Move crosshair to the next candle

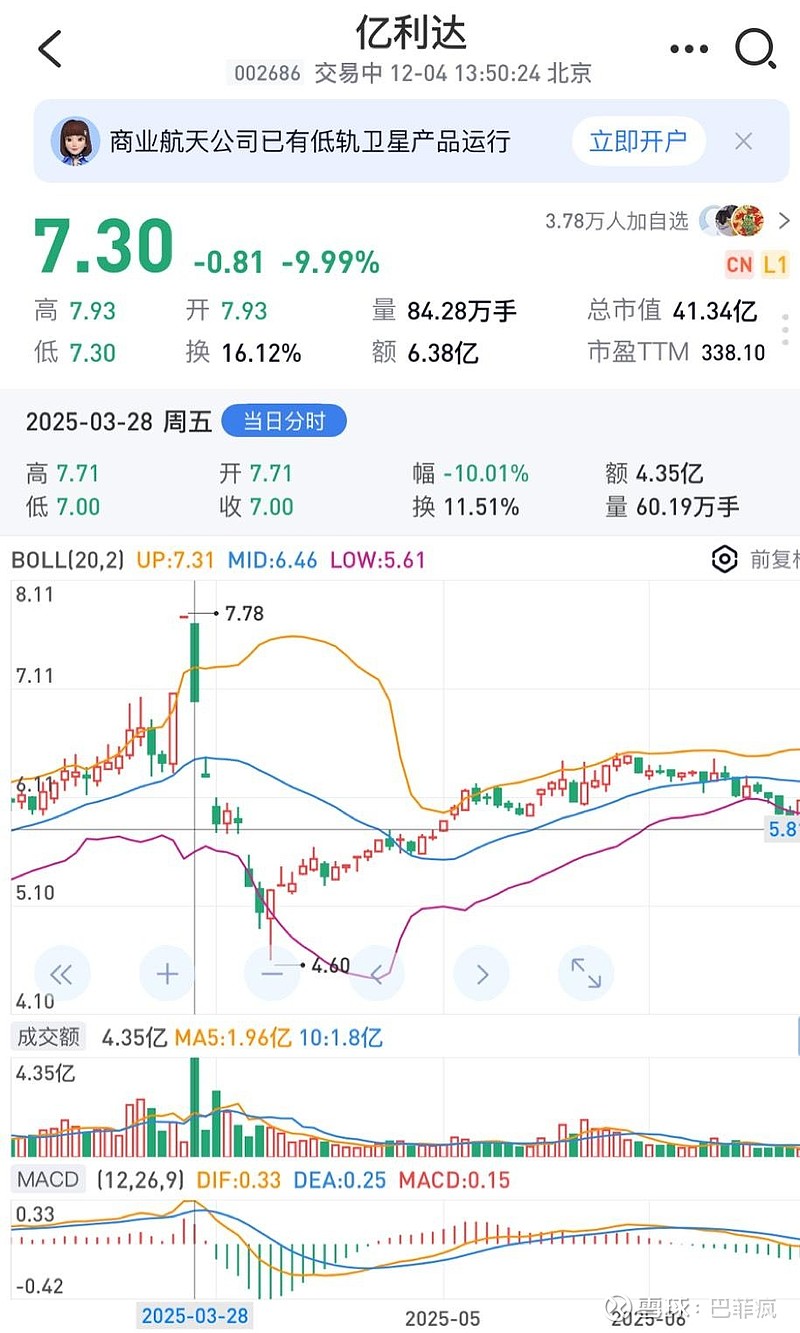pos(481,973)
